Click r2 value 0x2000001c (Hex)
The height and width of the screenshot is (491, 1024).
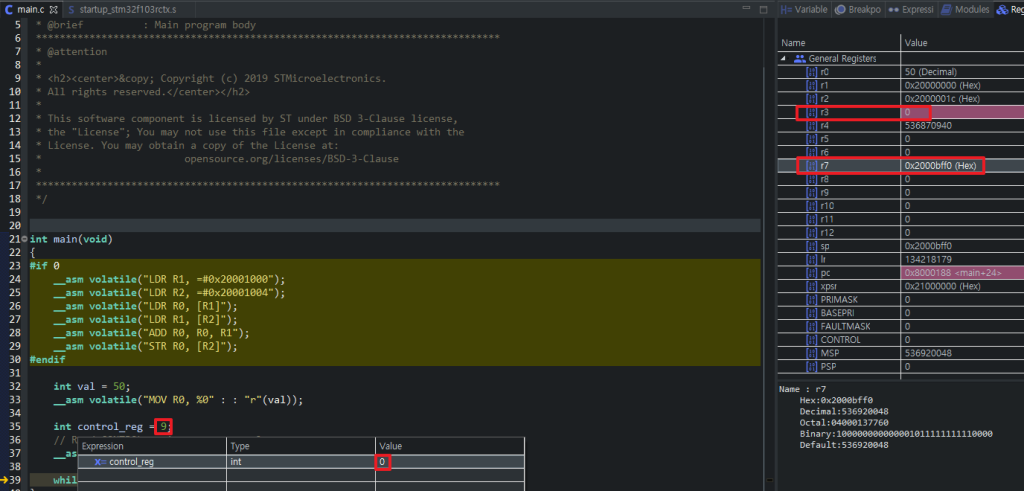(x=942, y=99)
